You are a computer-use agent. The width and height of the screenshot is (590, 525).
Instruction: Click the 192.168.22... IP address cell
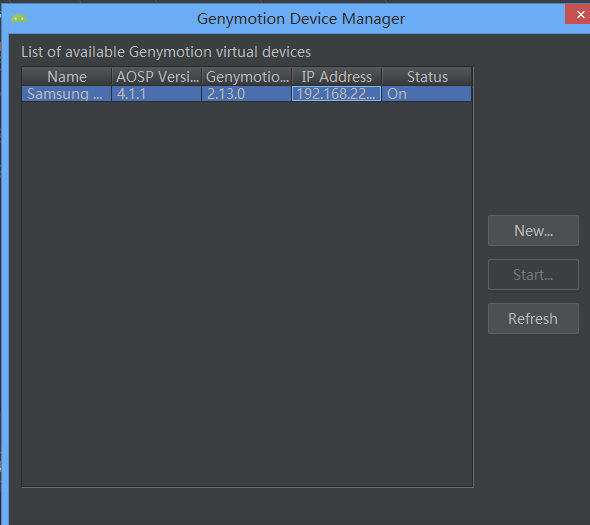[x=337, y=94]
